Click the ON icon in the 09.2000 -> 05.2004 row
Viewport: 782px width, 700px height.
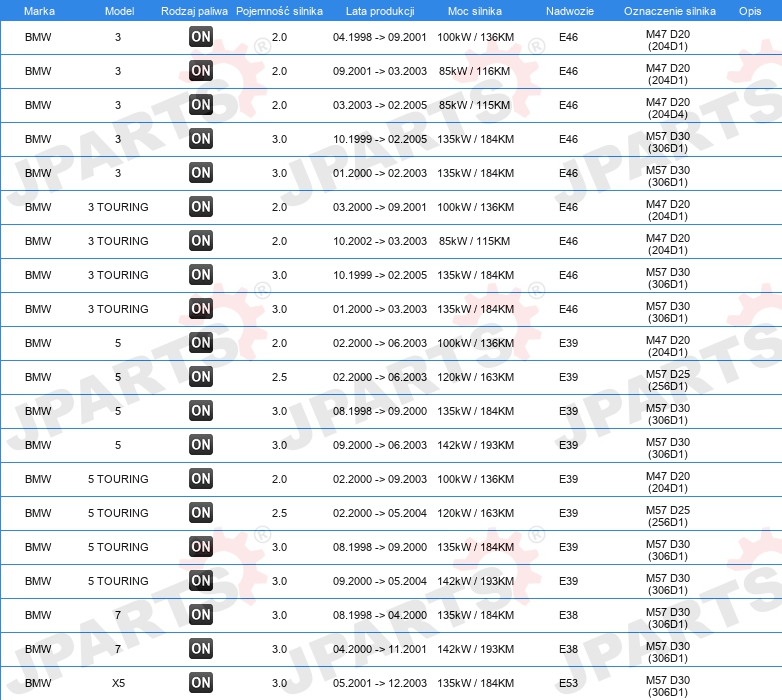click(201, 581)
